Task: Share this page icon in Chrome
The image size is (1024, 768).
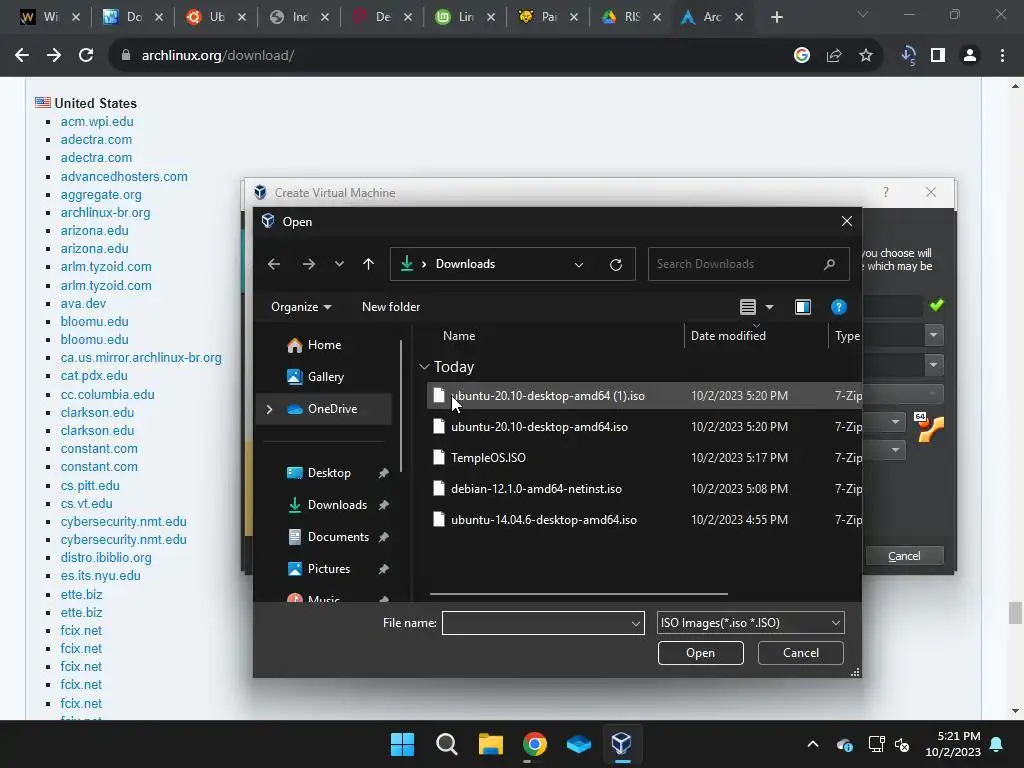Action: (834, 56)
